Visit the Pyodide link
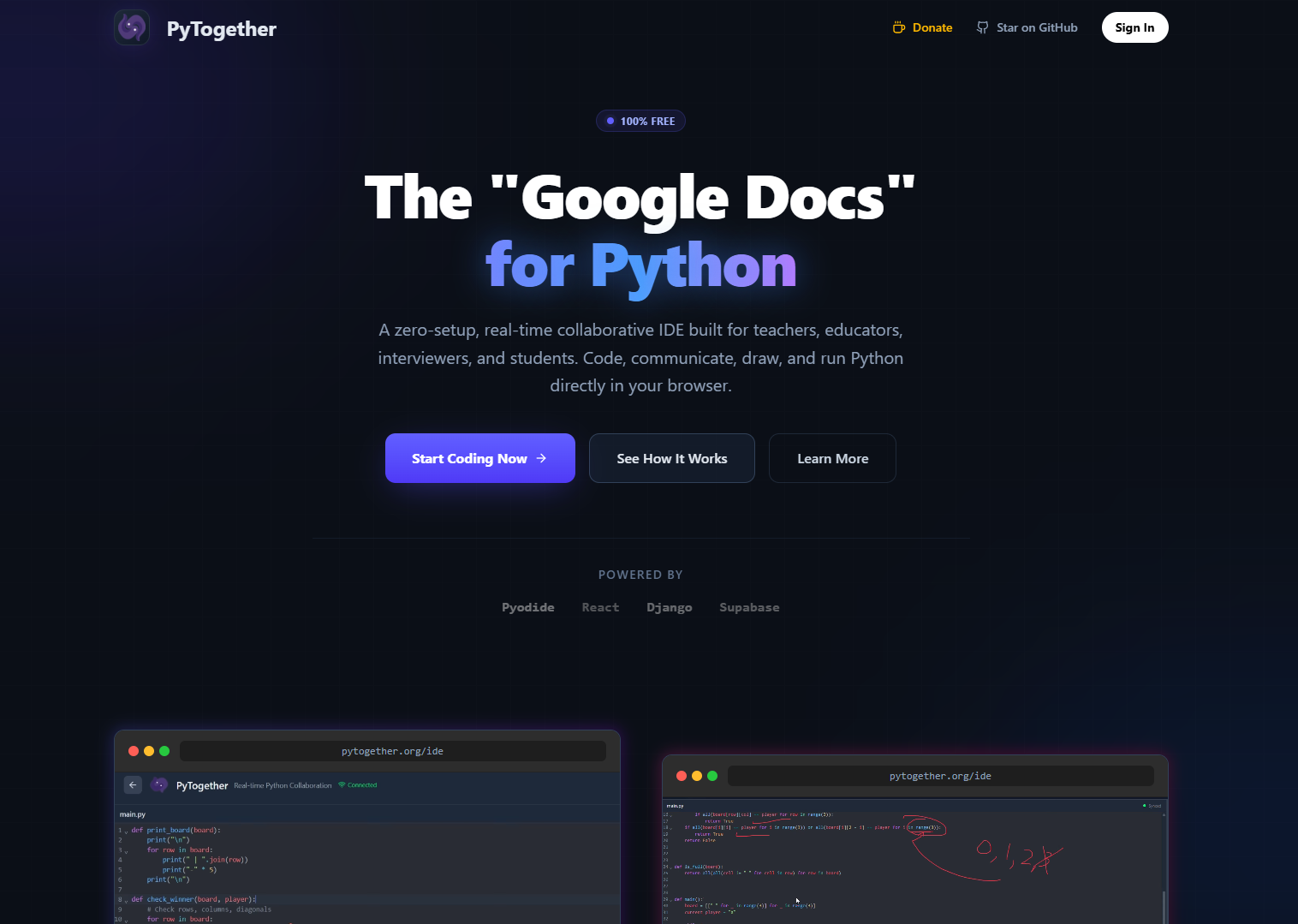This screenshot has width=1298, height=924. 527,607
